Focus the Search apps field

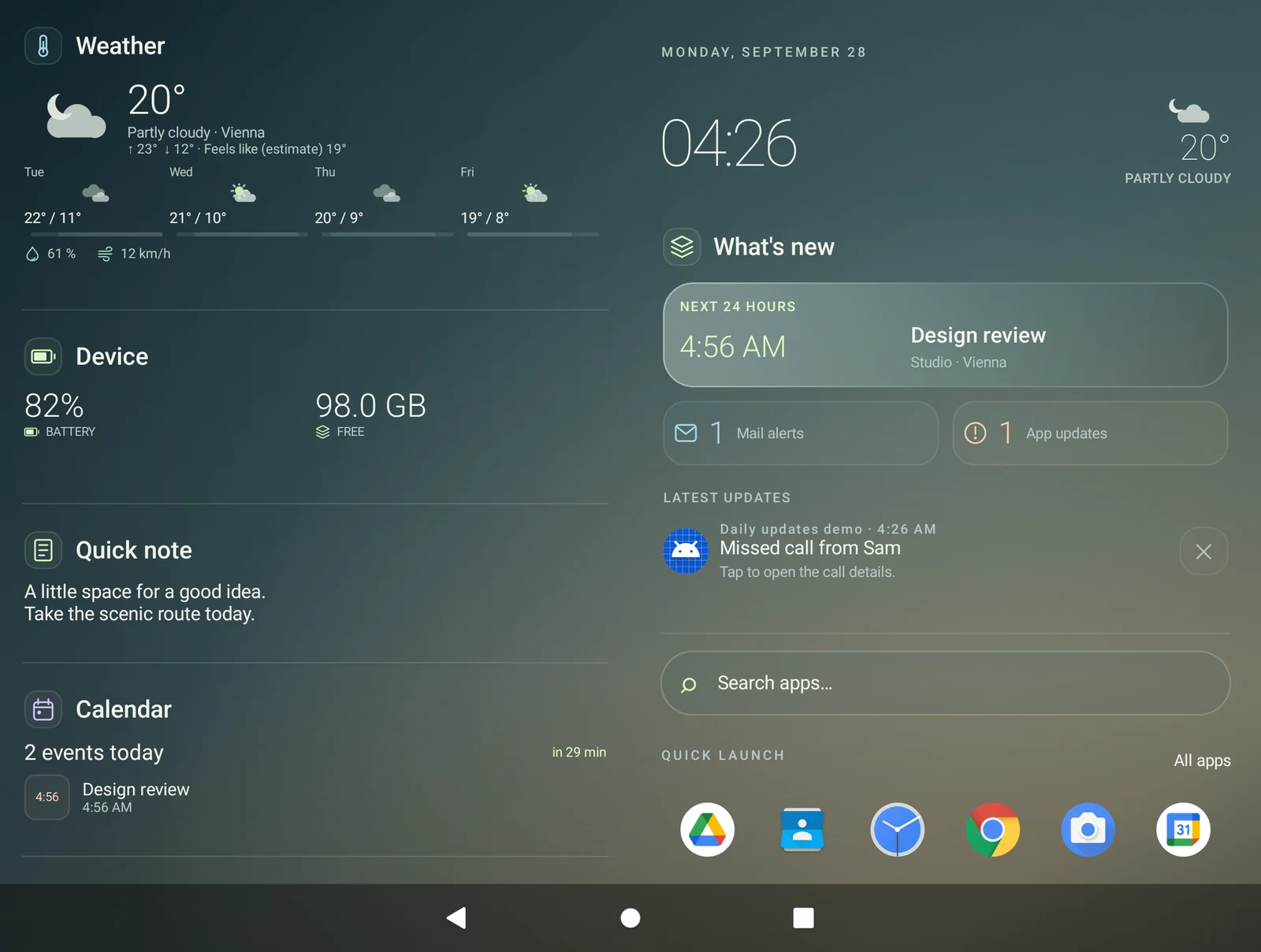946,683
